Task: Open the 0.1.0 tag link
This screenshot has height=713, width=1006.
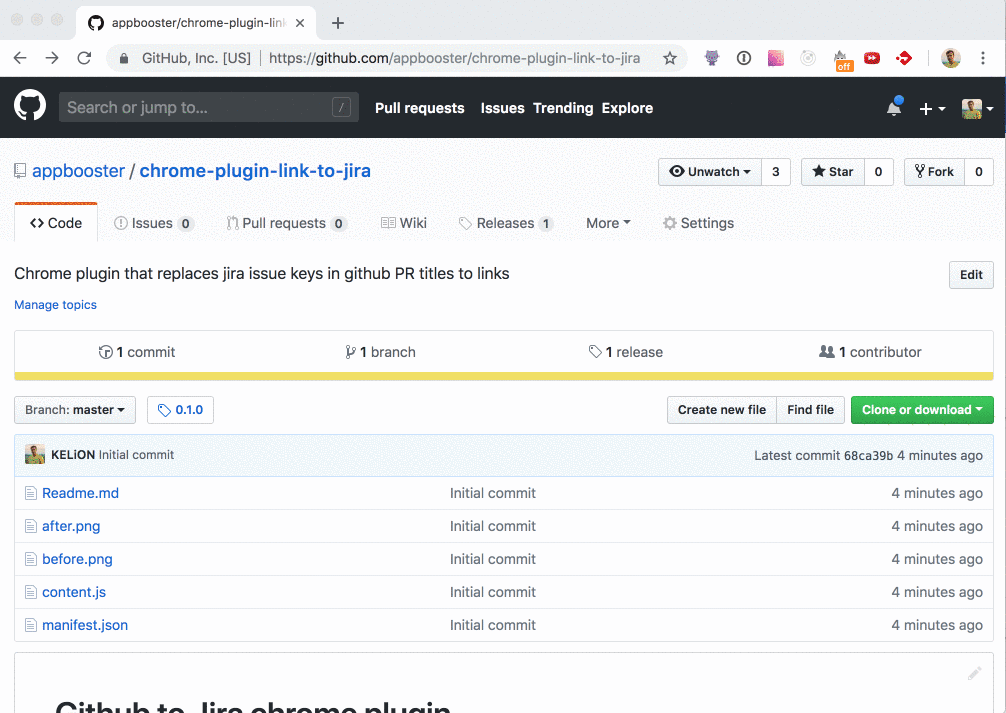Action: click(x=180, y=410)
